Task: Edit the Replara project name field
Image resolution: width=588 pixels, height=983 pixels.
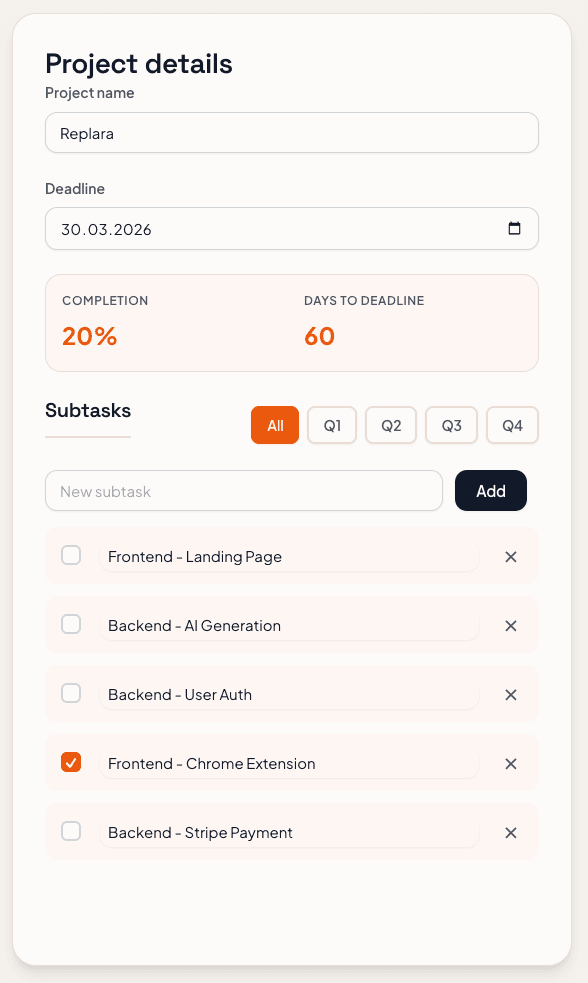Action: 292,132
